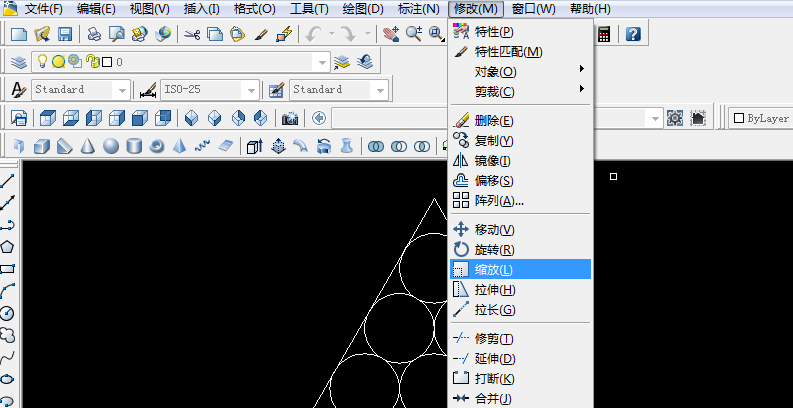Select the Cone solid tool
Screen dimensions: 793x408
[88, 147]
